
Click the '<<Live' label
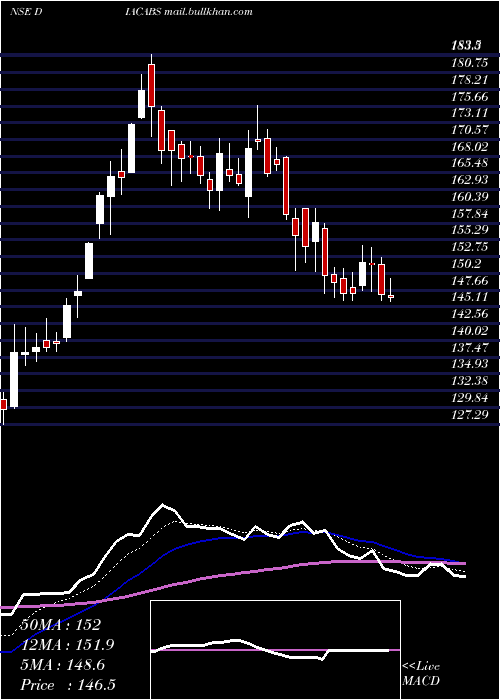tap(421, 667)
